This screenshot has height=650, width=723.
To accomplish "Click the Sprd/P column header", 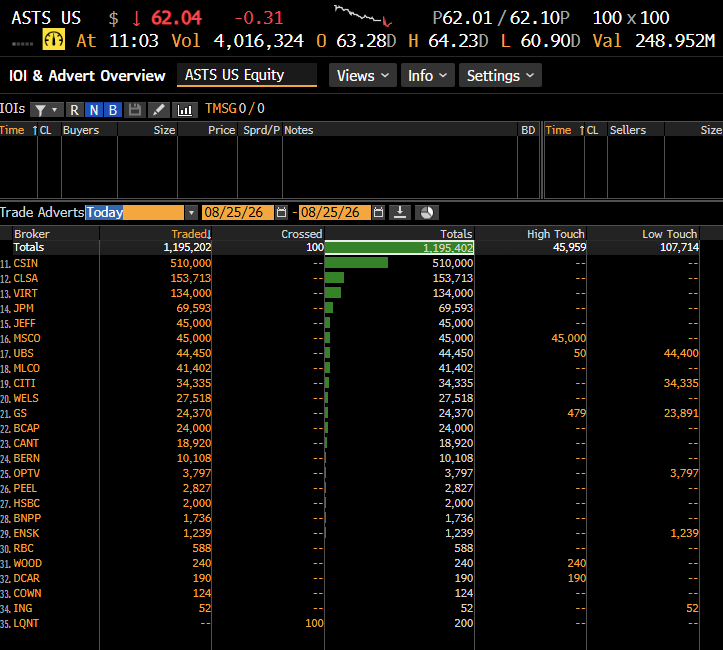I will point(261,130).
